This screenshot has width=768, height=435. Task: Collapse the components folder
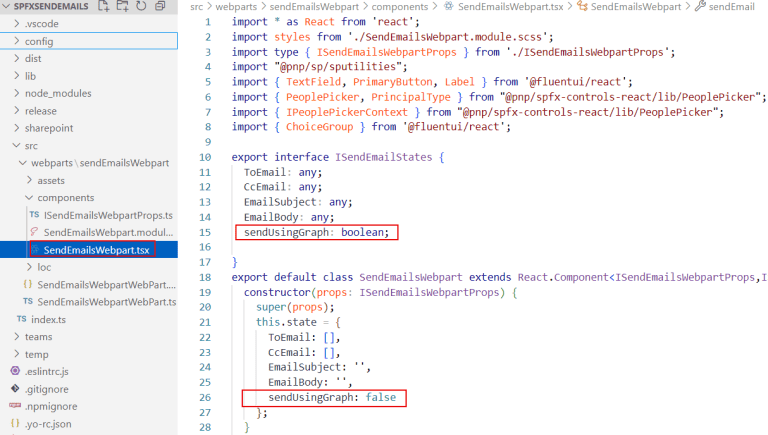point(65,198)
